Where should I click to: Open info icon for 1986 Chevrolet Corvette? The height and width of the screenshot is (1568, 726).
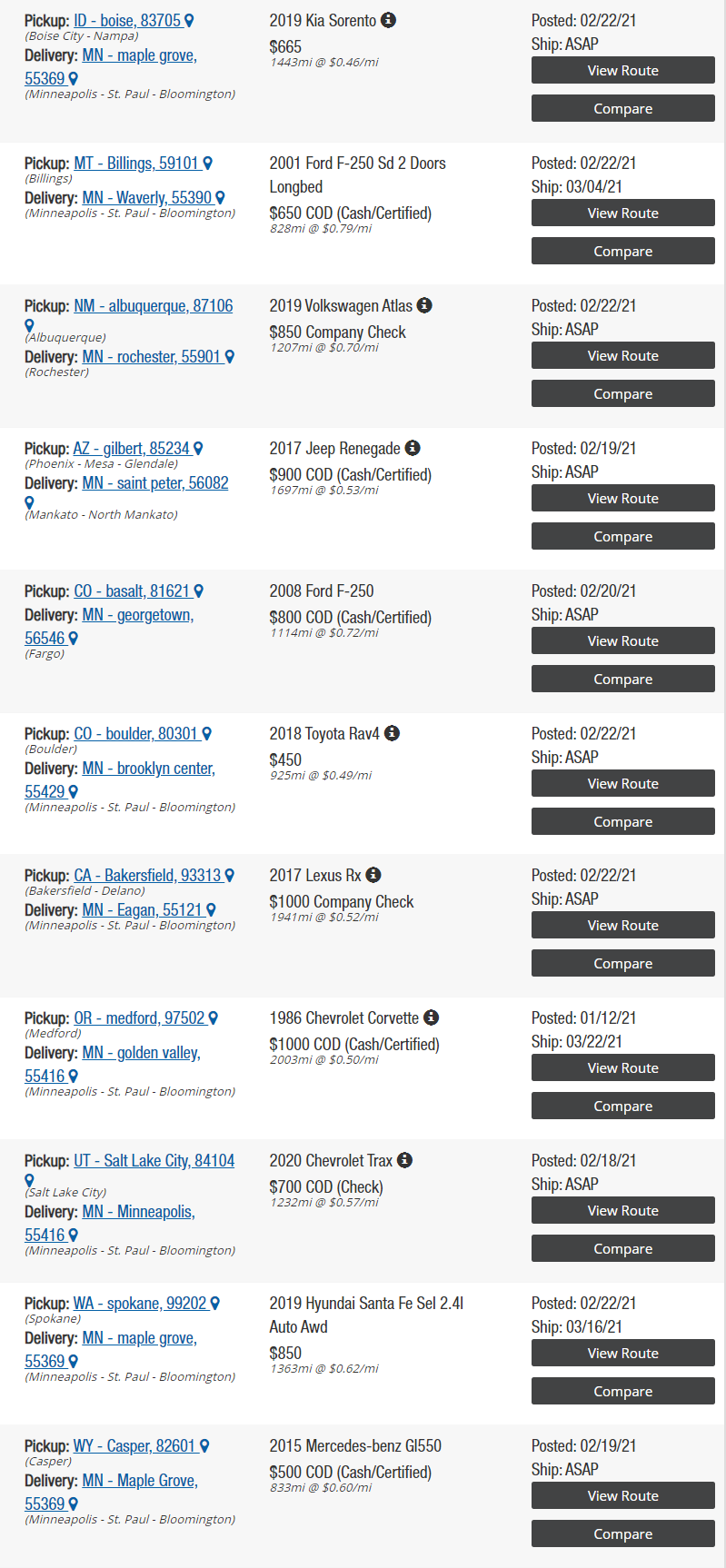tap(432, 1017)
